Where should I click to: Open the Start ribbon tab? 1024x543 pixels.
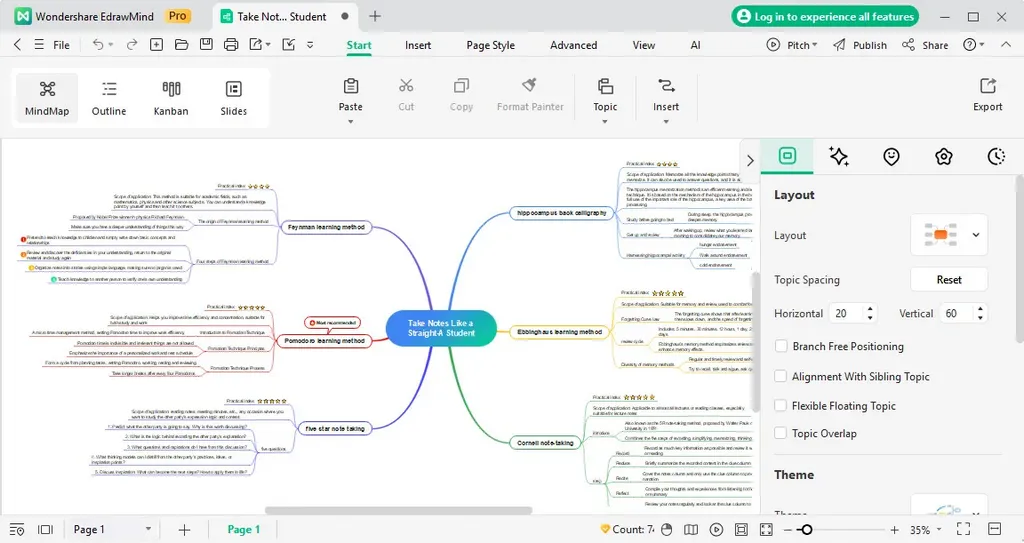(x=359, y=45)
